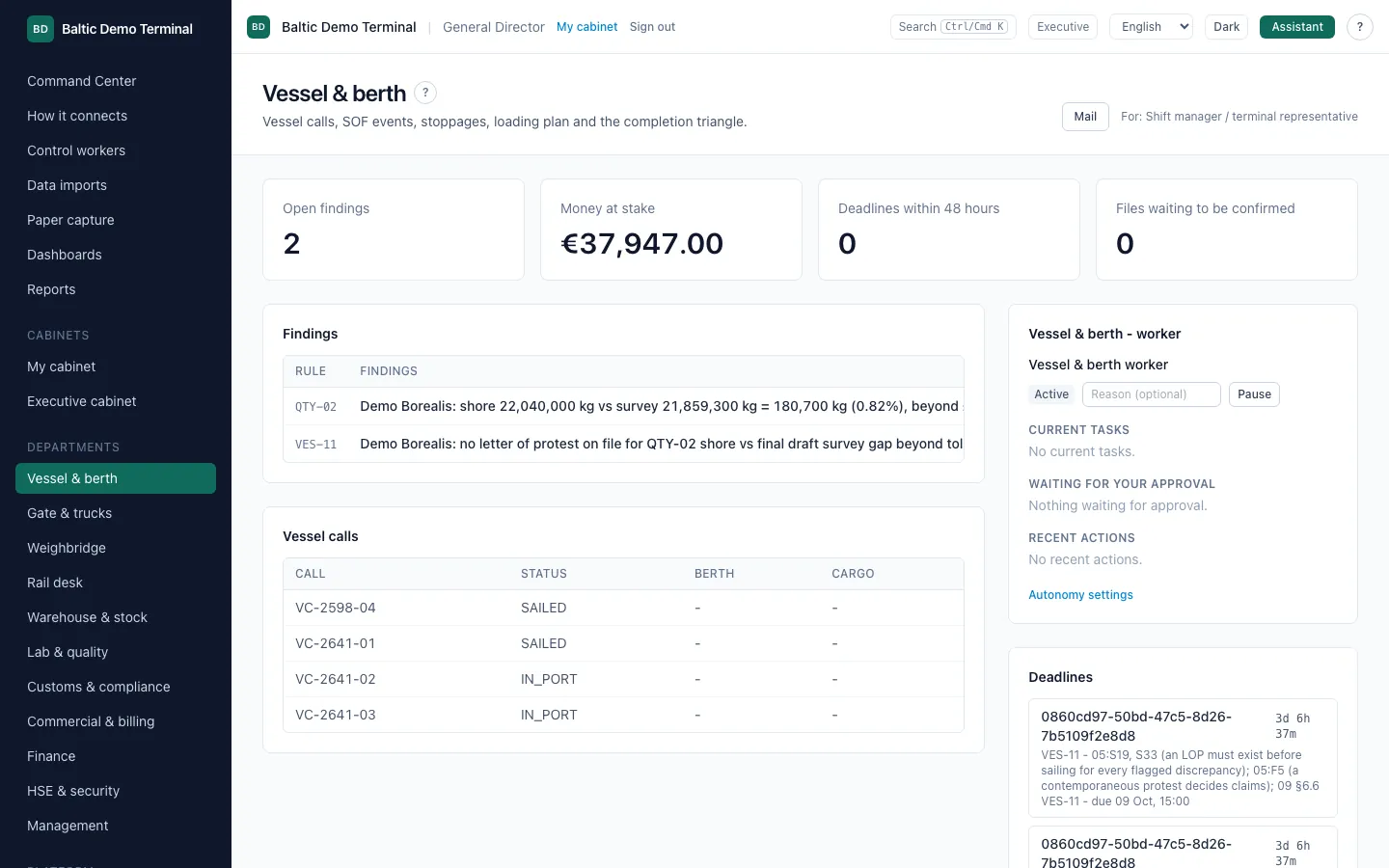1389x868 pixels.
Task: Click the Mail button
Action: point(1085,117)
